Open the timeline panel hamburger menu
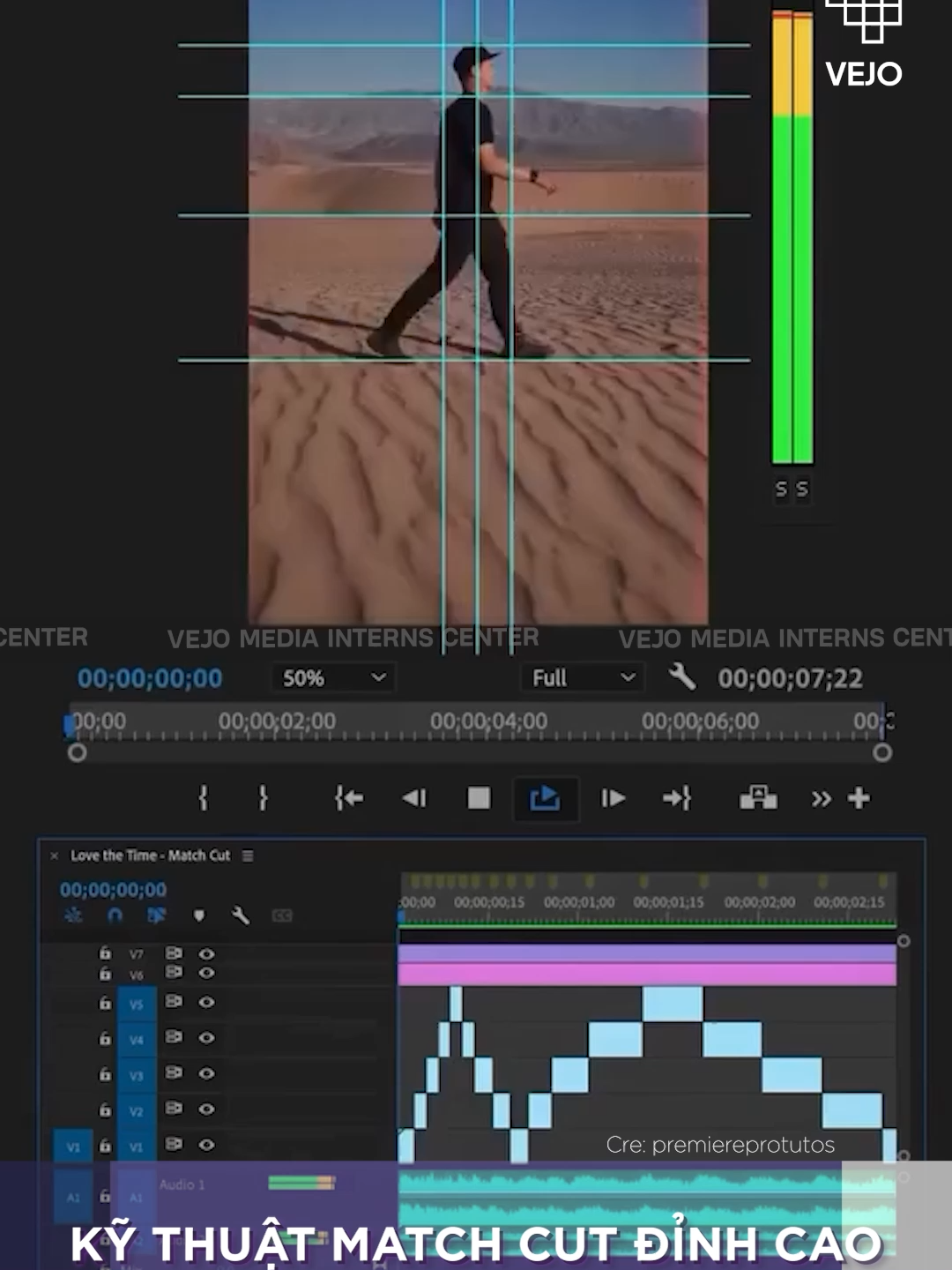The image size is (952, 1270). [248, 855]
